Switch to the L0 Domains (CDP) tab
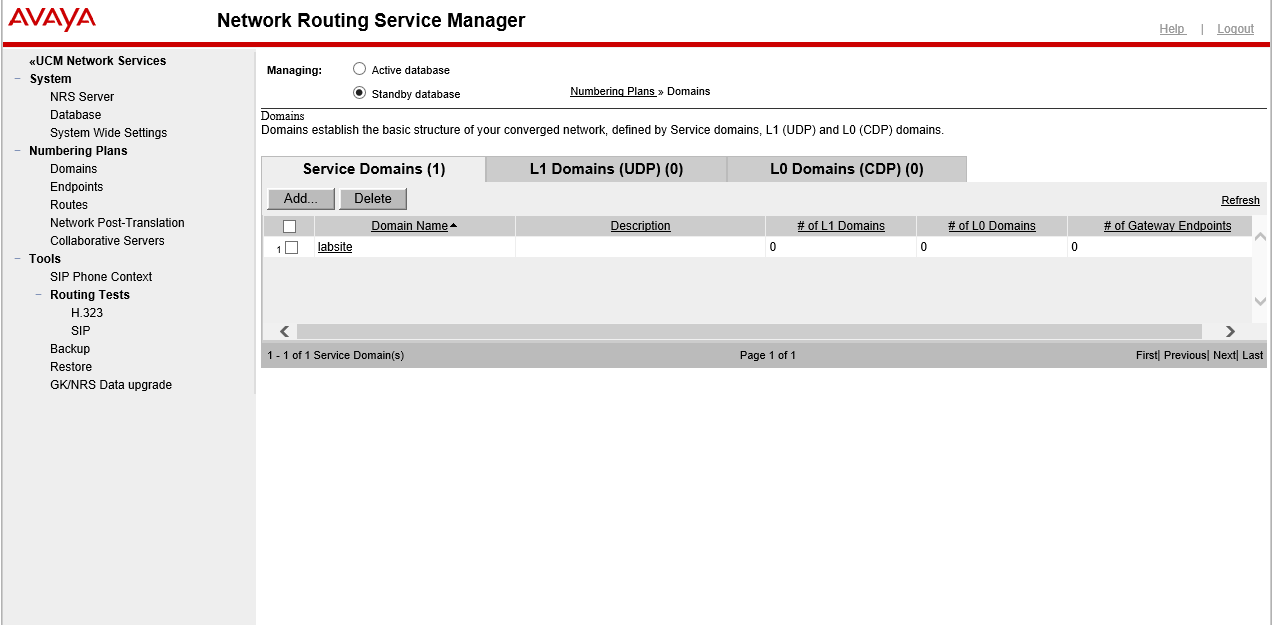Viewport: 1273px width, 625px height. click(847, 169)
